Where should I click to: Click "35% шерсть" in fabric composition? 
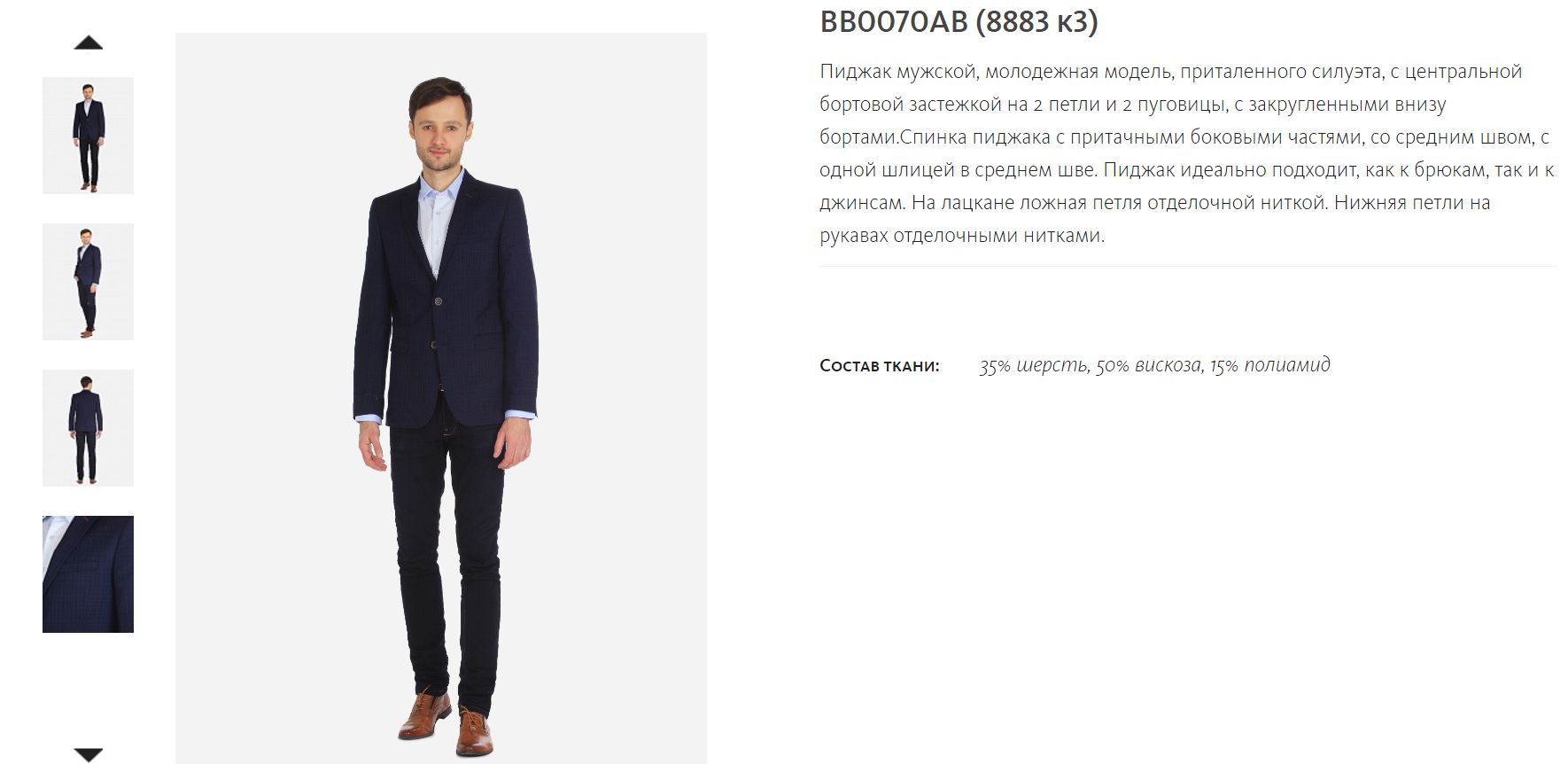[1033, 366]
